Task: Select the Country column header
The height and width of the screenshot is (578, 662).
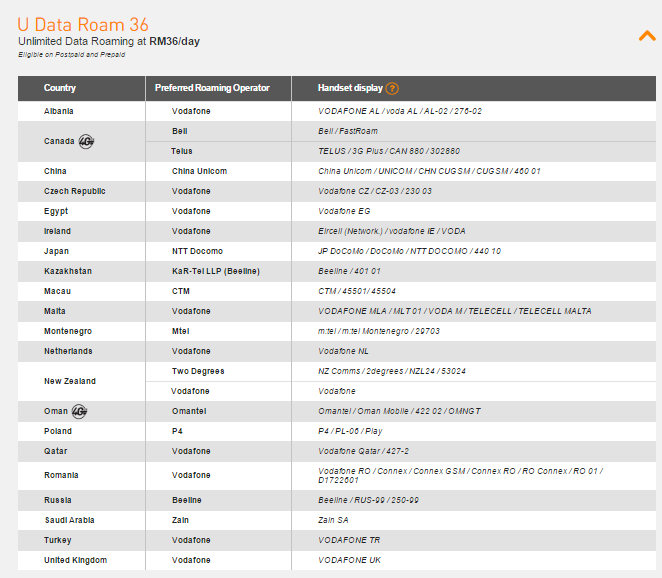Action: pos(60,88)
